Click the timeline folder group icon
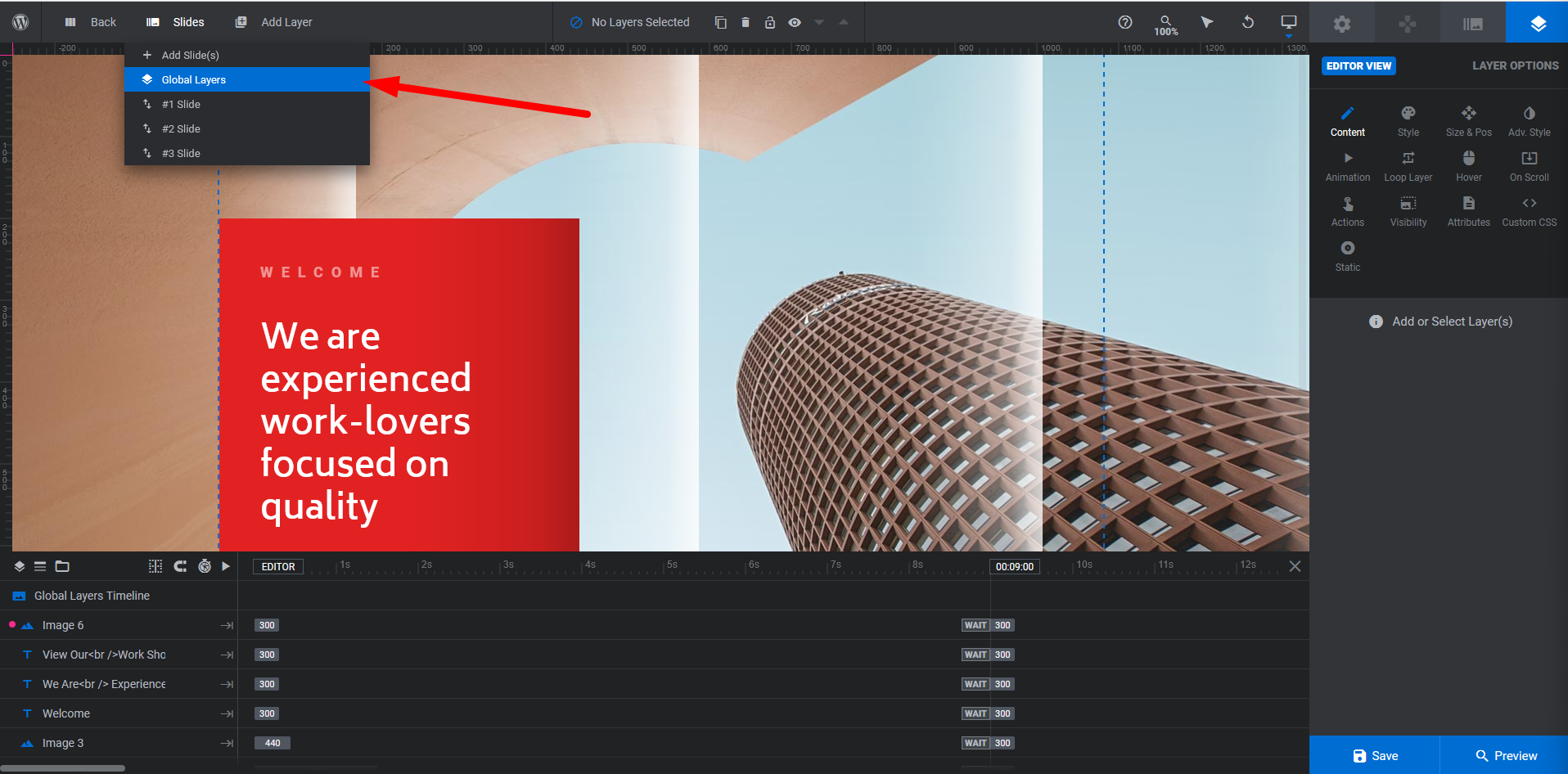1568x774 pixels. click(x=62, y=566)
